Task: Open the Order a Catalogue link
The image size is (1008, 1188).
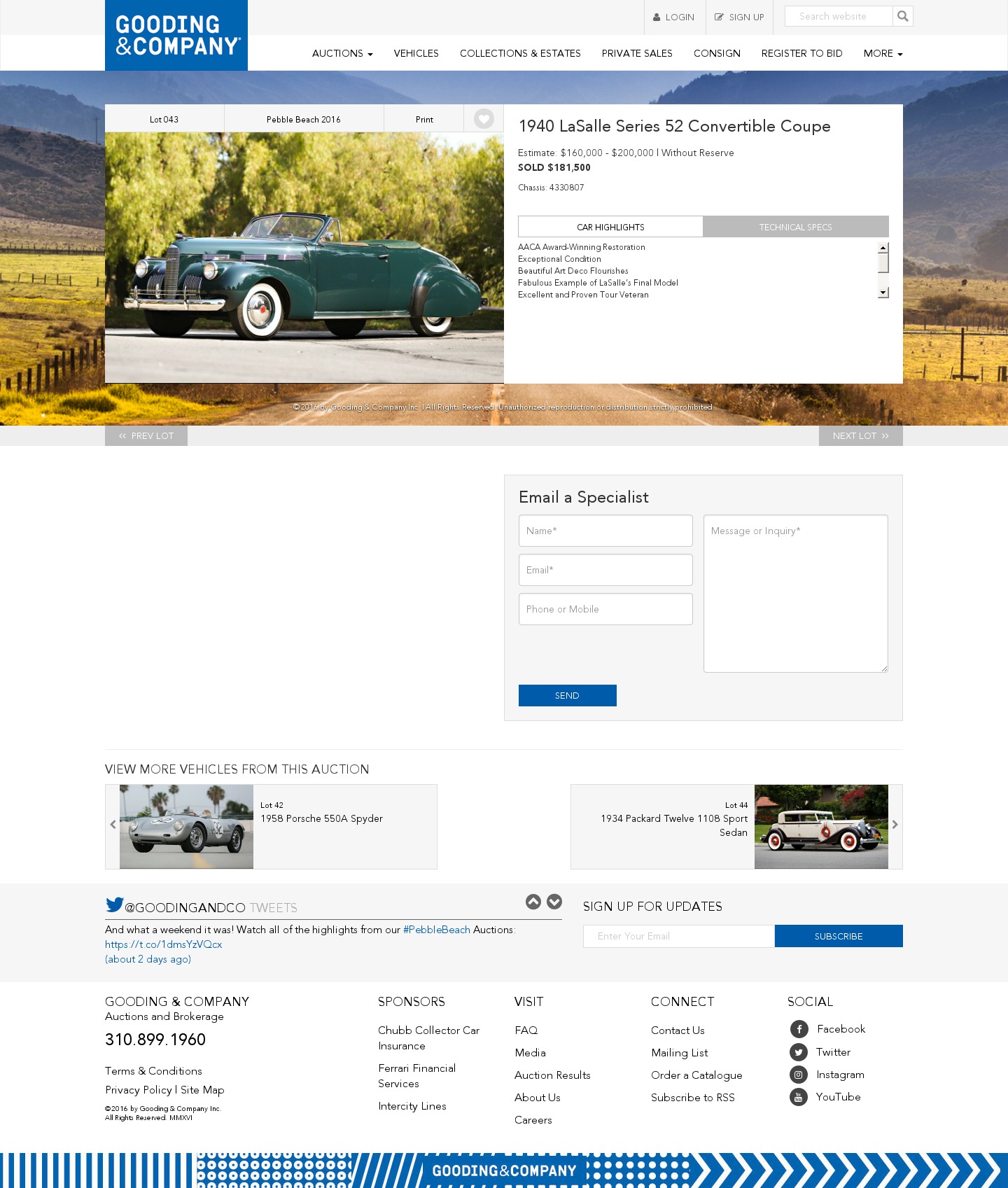Action: pyautogui.click(x=696, y=1075)
